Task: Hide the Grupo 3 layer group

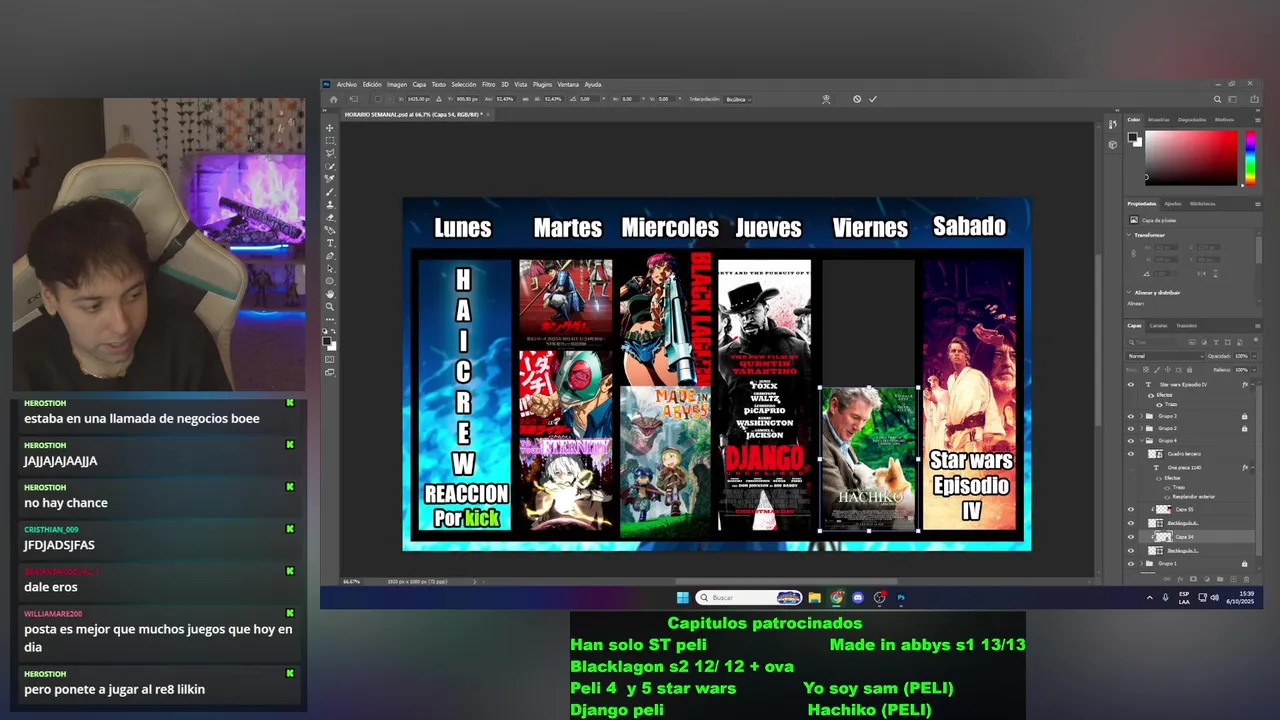Action: point(1131,416)
